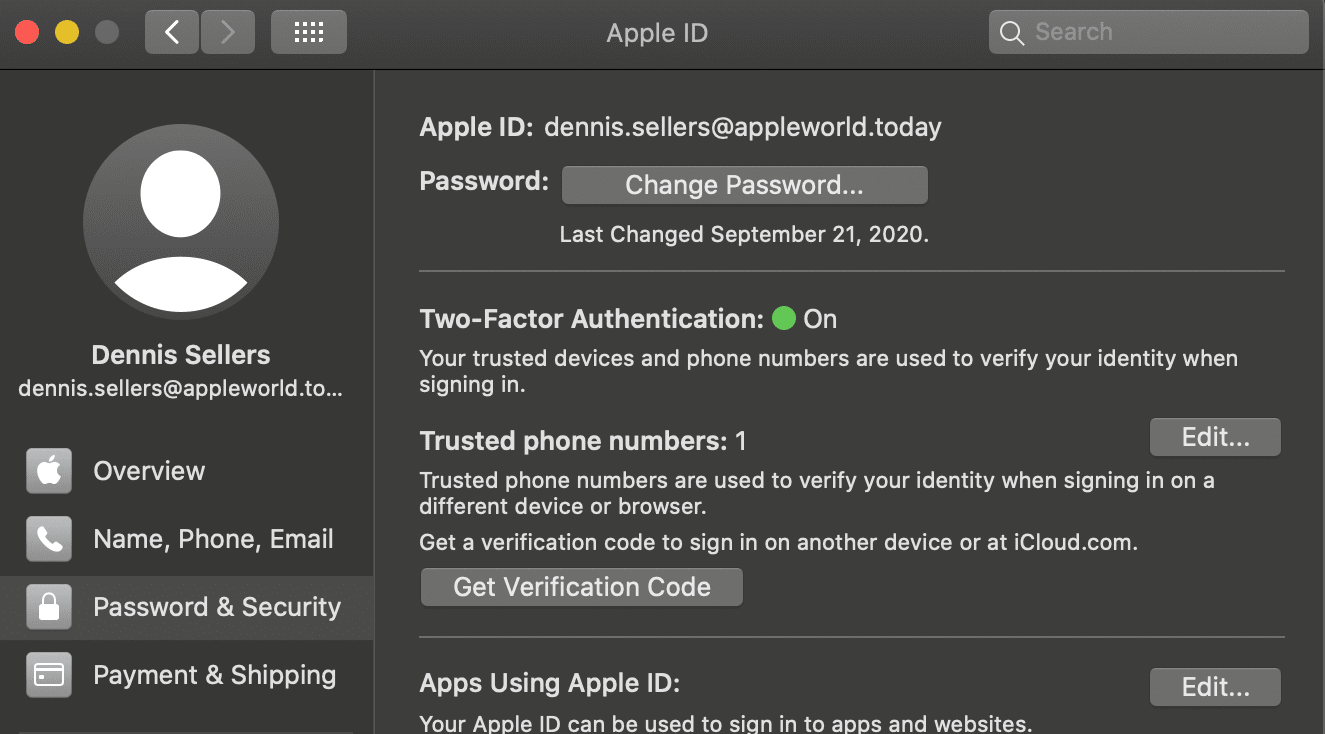Click the show all preferences grid icon
This screenshot has height=734, width=1325.
pos(308,33)
